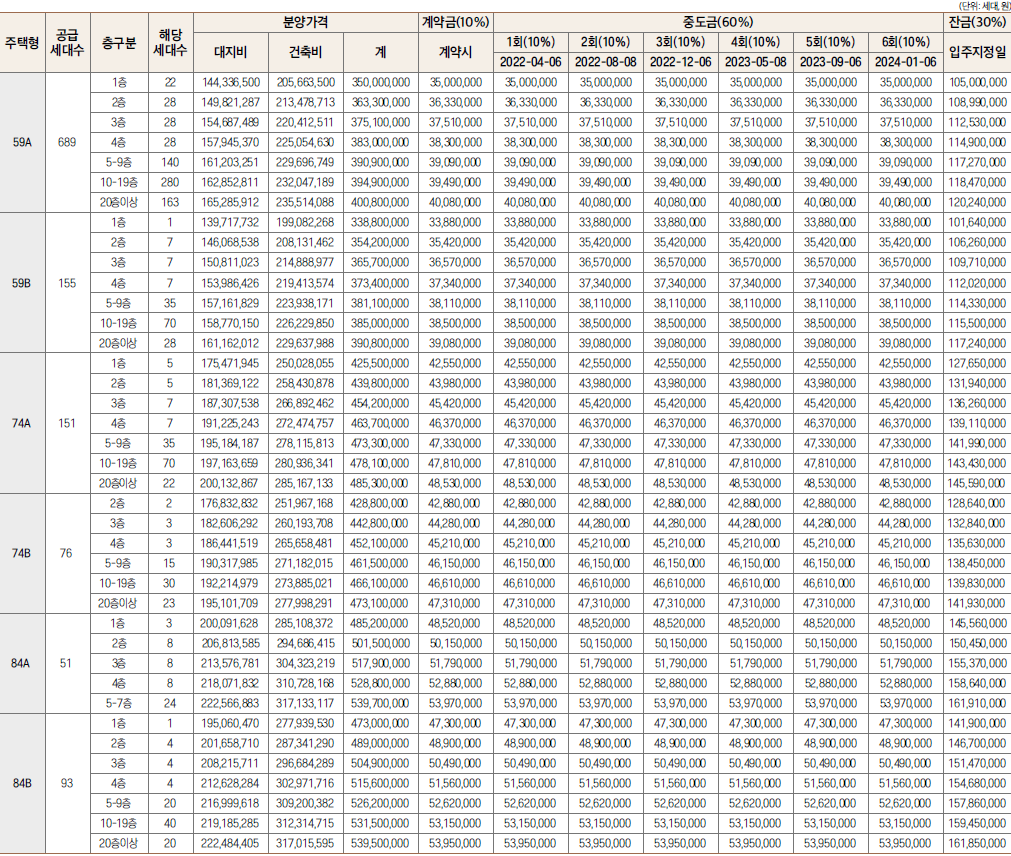Image resolution: width=1011 pixels, height=856 pixels.
Task: Select the 5-7층 floor cell
Action: pyautogui.click(x=119, y=703)
